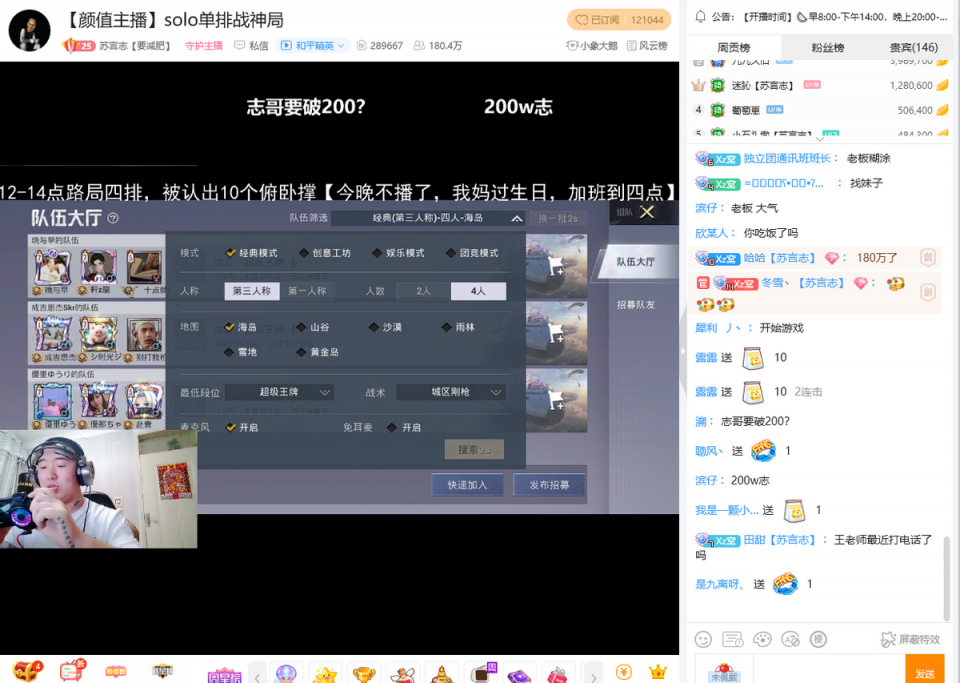The width and height of the screenshot is (960, 683).
Task: Click the announcement bell icon
Action: (700, 17)
